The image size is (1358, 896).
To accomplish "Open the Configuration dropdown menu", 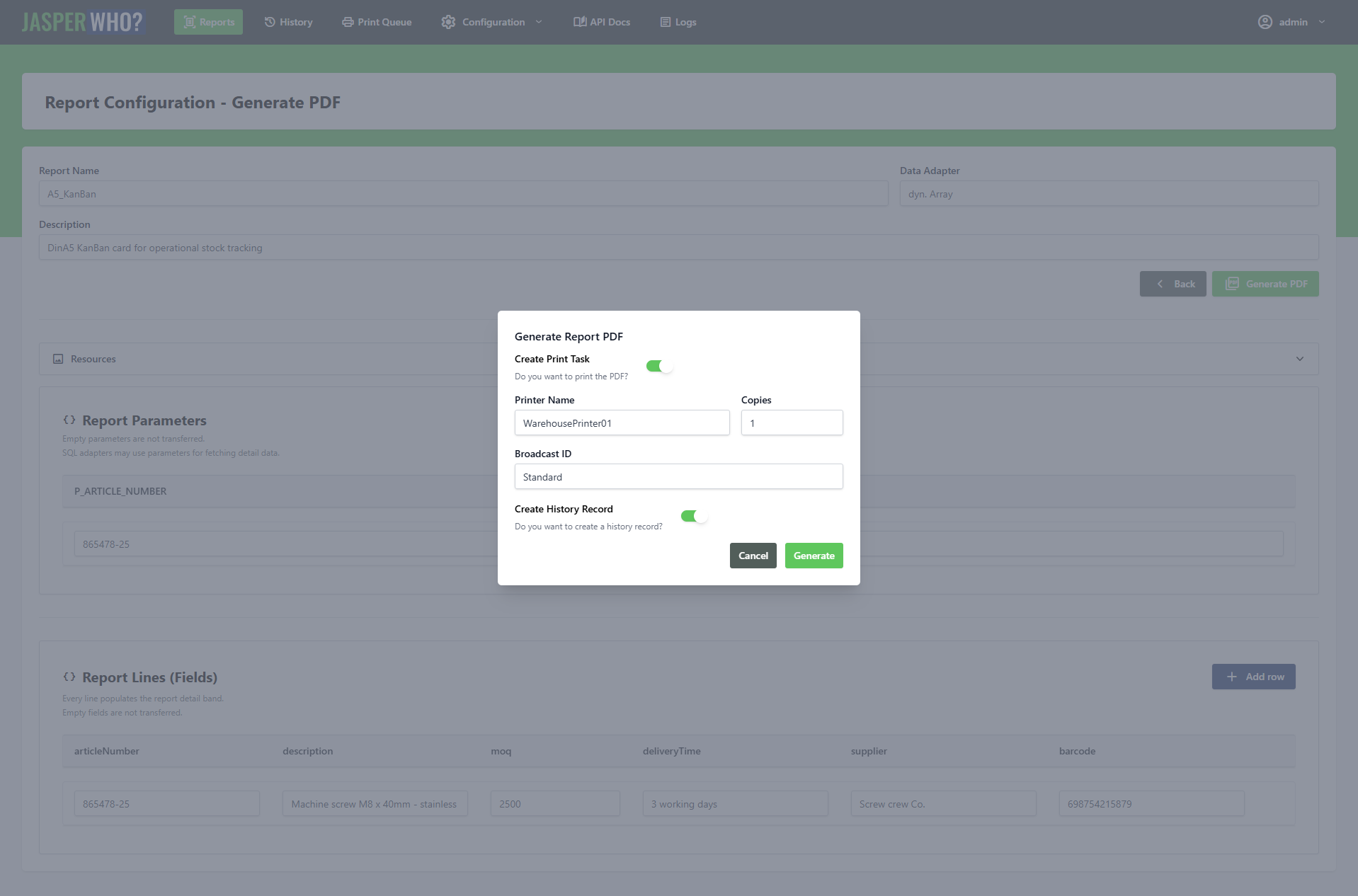I will coord(492,22).
